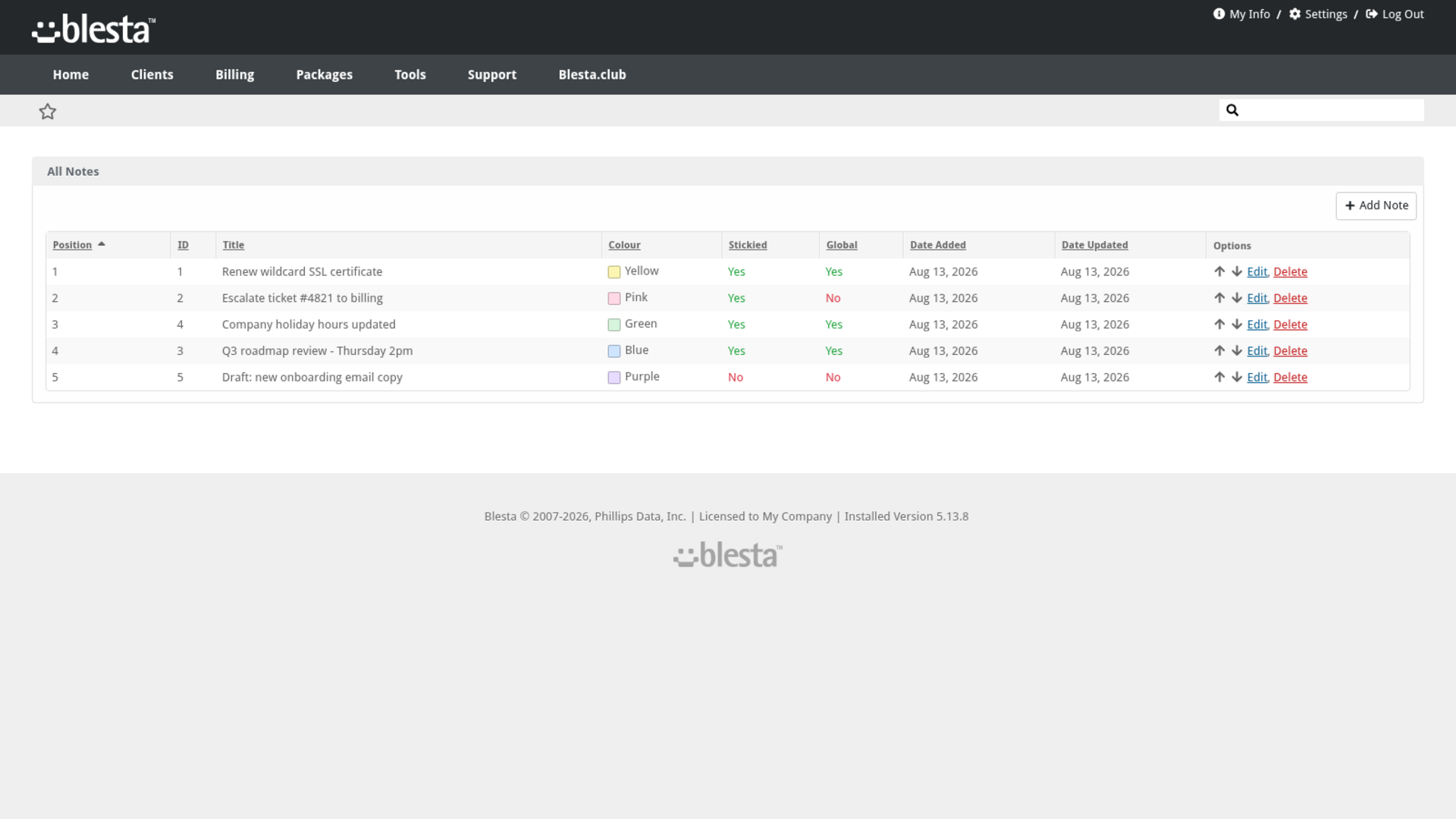
Task: Click the pink colour swatch
Action: [614, 299]
